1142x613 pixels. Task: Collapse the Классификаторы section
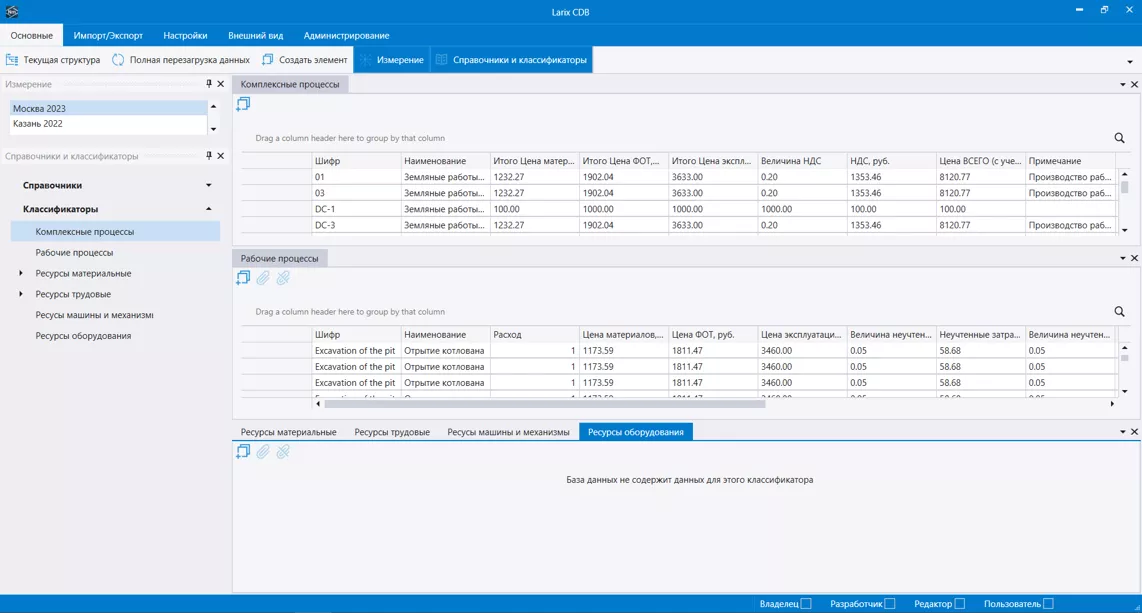click(209, 209)
